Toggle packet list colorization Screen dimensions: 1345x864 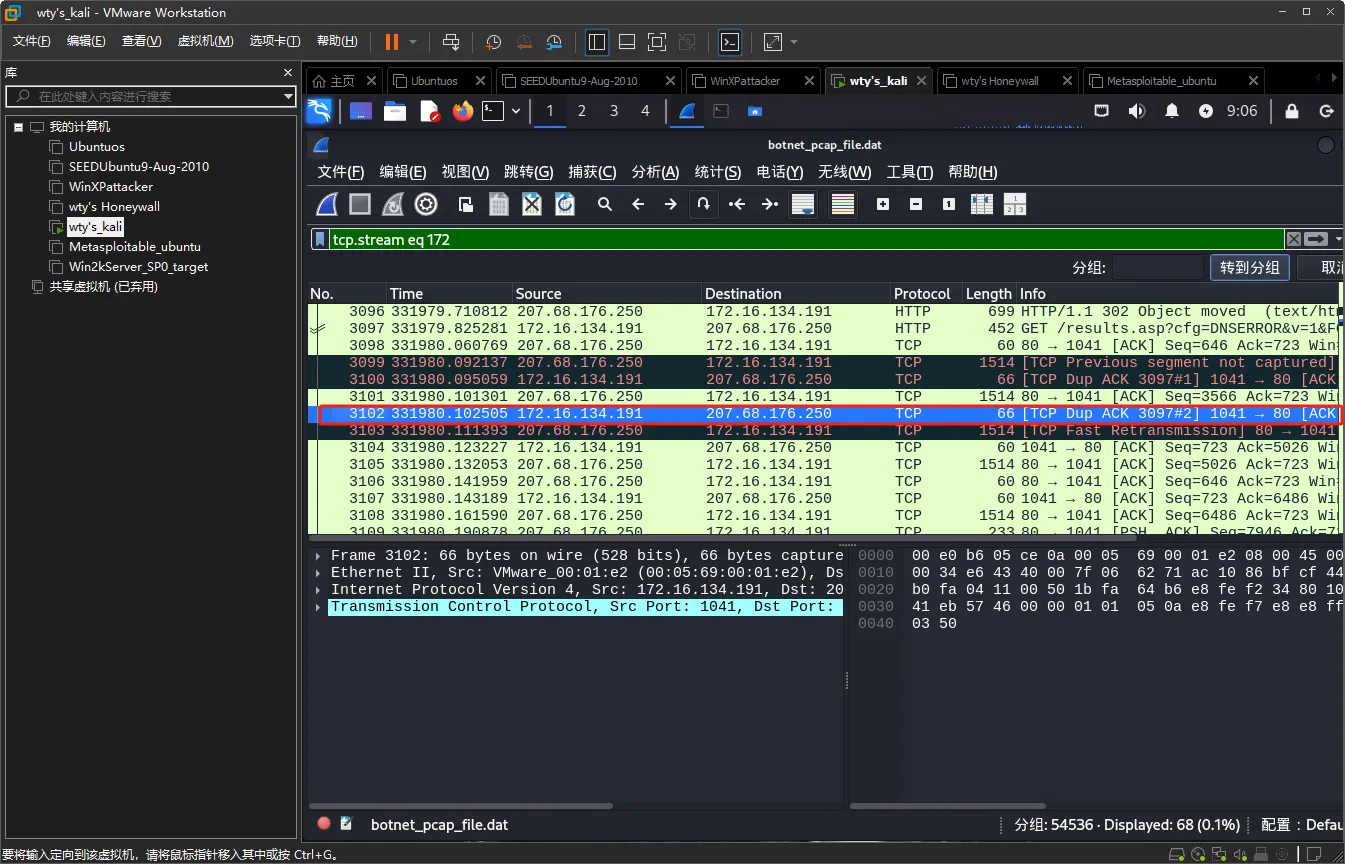point(843,205)
